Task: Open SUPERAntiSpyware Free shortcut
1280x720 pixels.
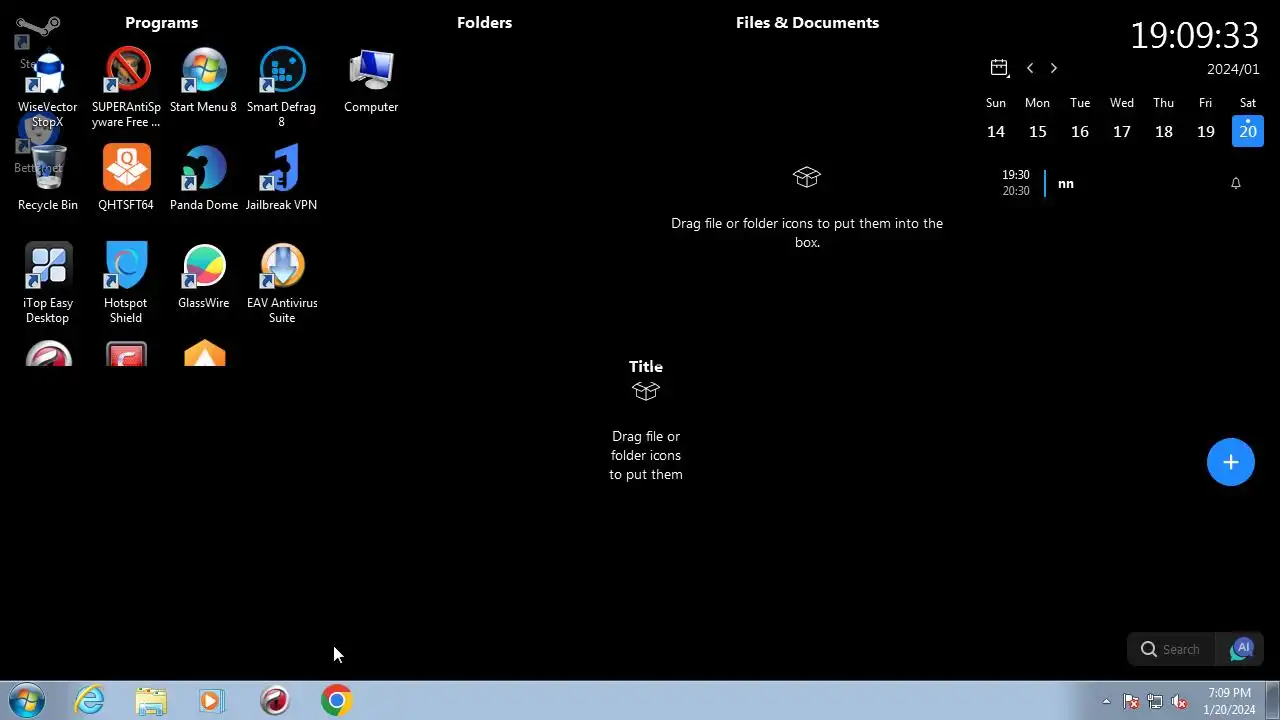Action: [x=126, y=88]
